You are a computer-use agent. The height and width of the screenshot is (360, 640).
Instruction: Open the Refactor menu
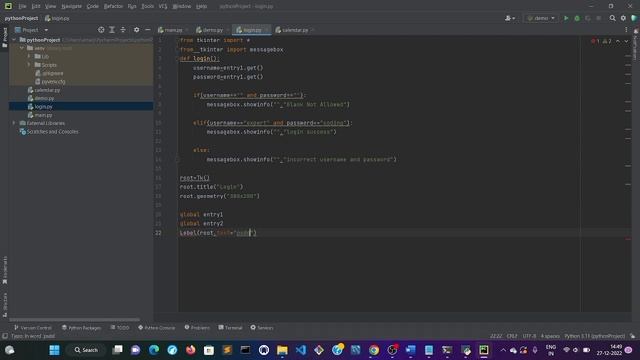(x=113, y=7)
